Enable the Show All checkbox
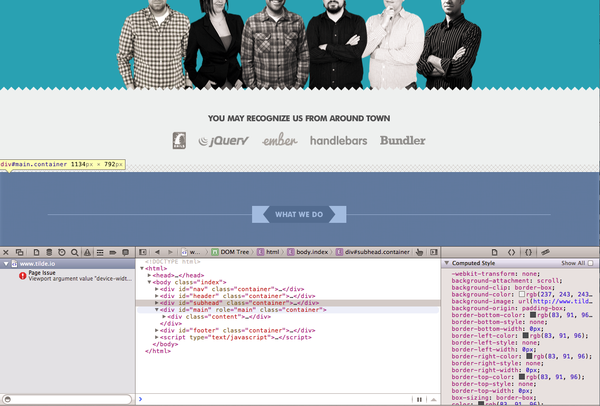 click(x=591, y=263)
